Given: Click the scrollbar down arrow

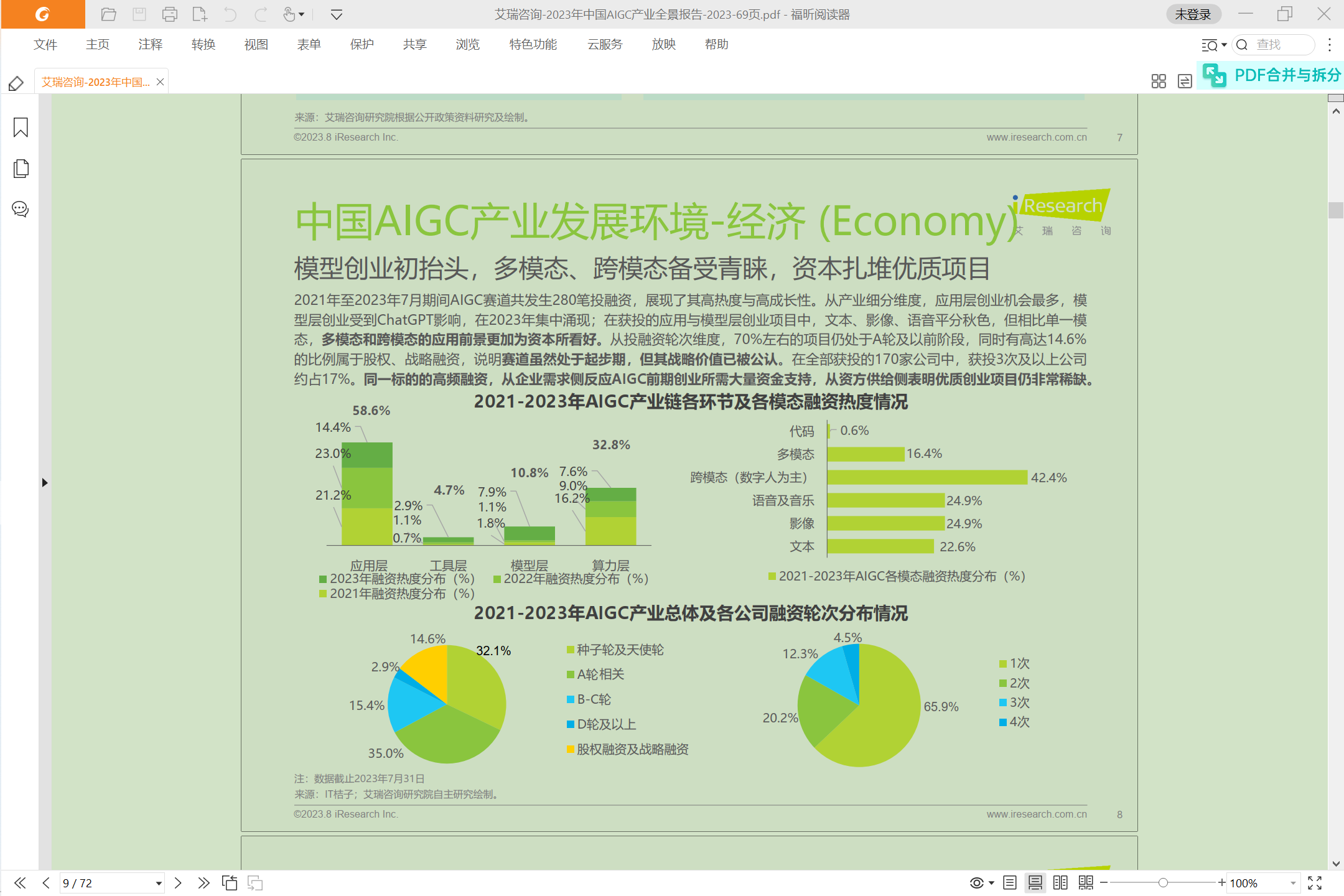Looking at the screenshot, I should (1336, 863).
